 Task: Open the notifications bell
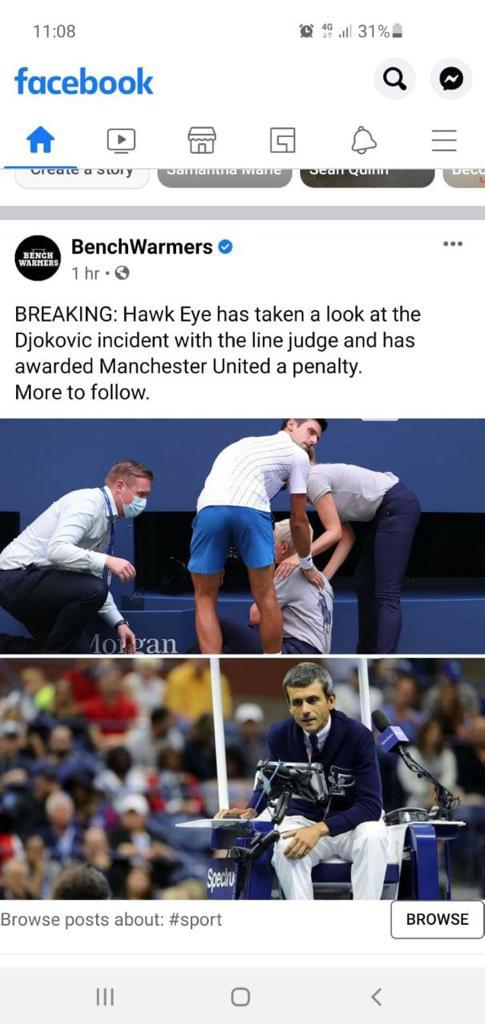click(364, 140)
